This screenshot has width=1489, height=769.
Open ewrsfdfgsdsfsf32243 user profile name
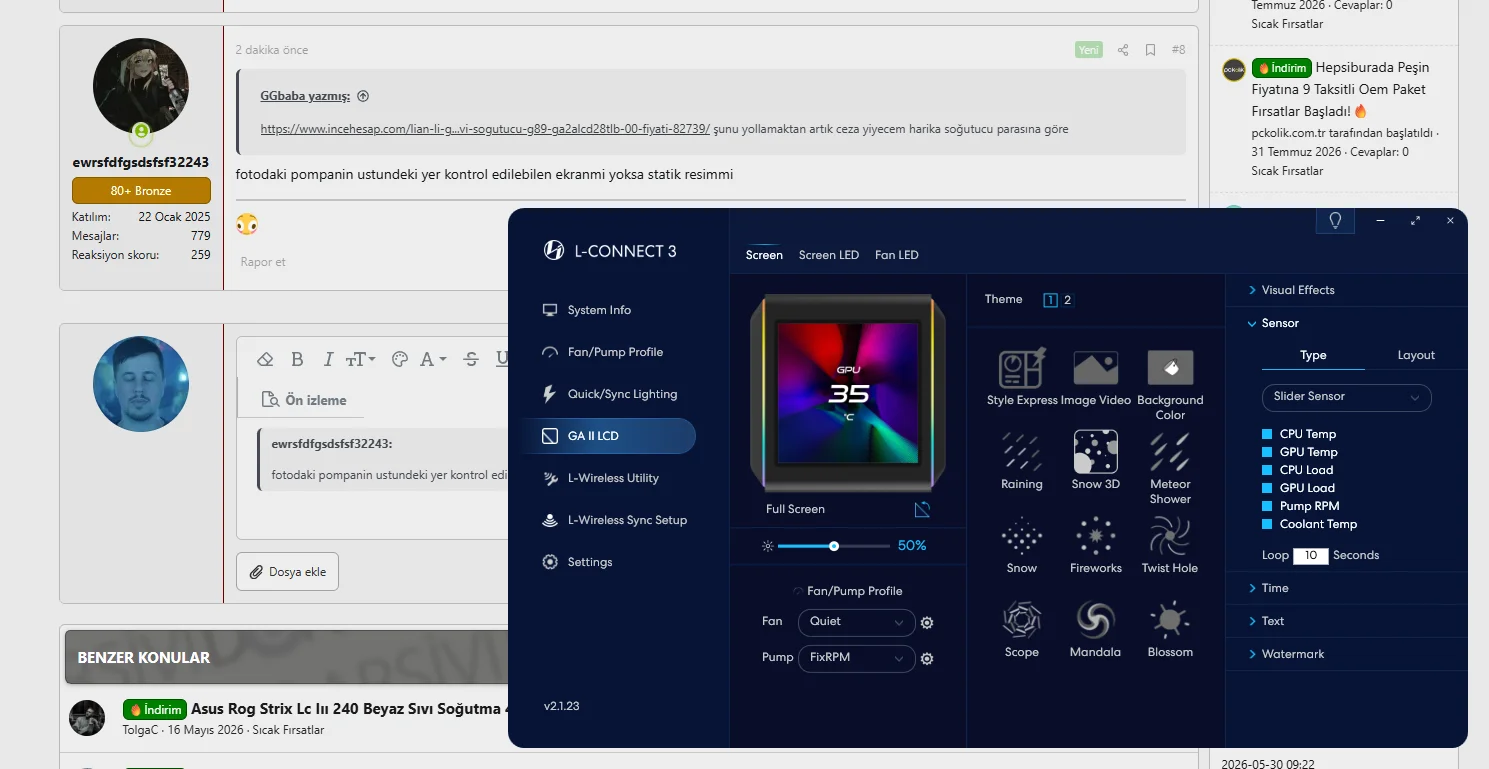click(141, 162)
